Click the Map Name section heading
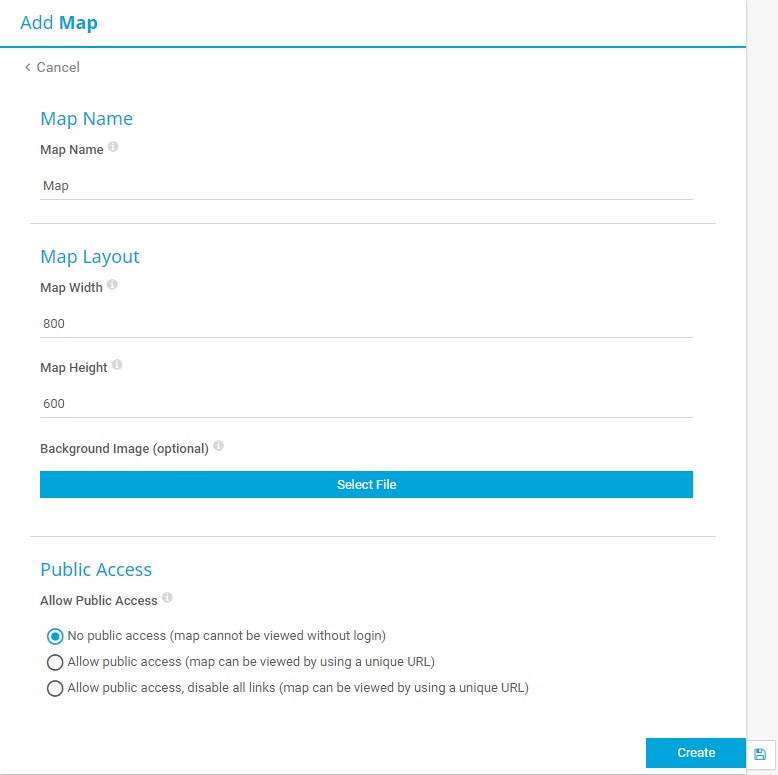The height and width of the screenshot is (775, 778). 86,119
